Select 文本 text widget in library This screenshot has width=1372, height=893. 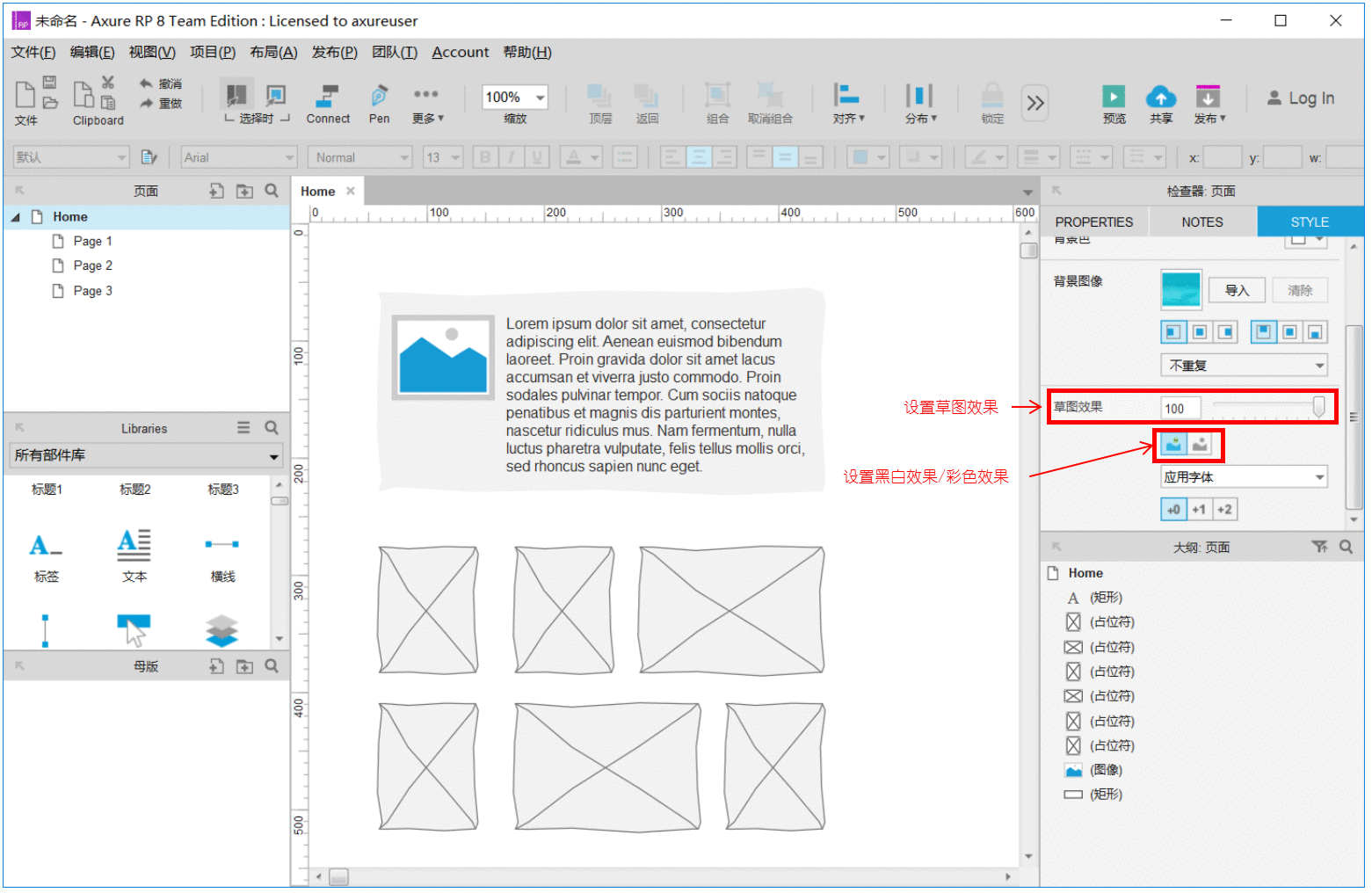134,555
